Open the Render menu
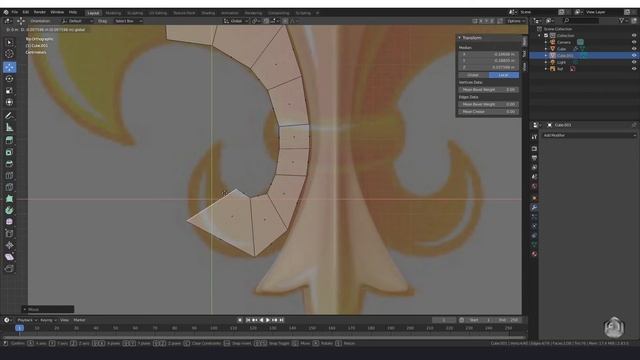Image resolution: width=640 pixels, height=360 pixels. 40,12
